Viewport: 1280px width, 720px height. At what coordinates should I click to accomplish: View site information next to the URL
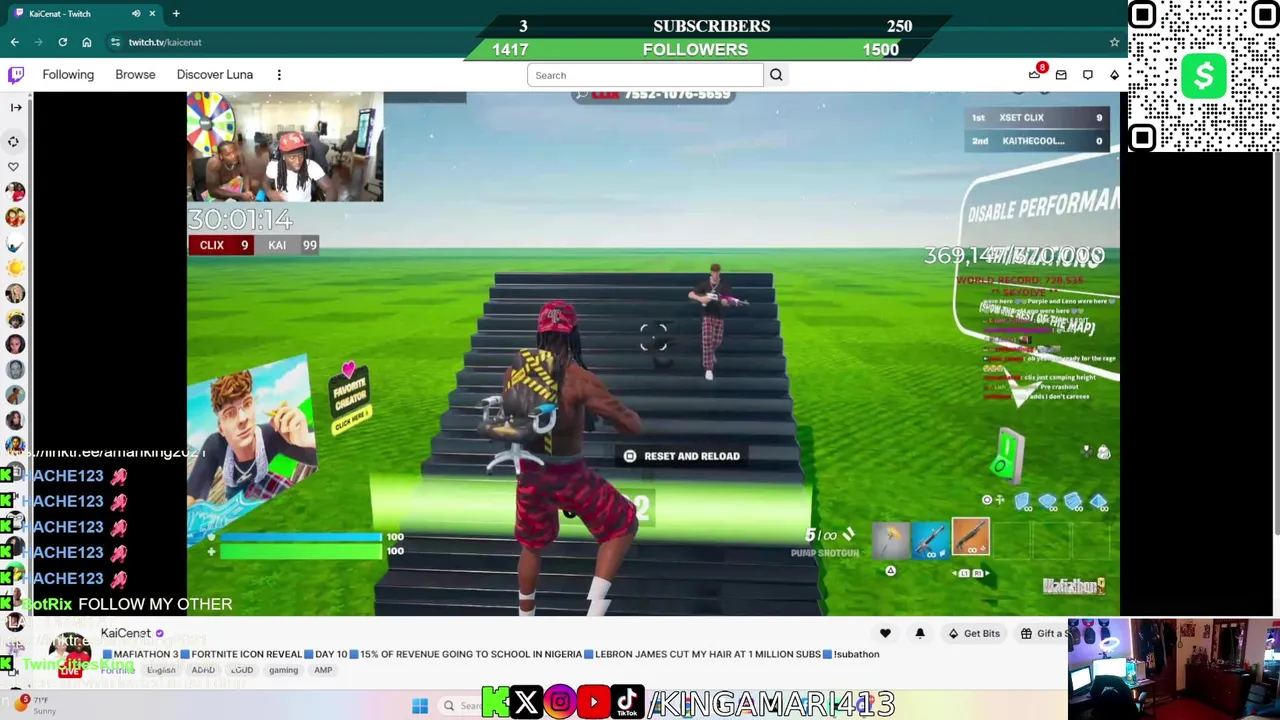click(115, 42)
